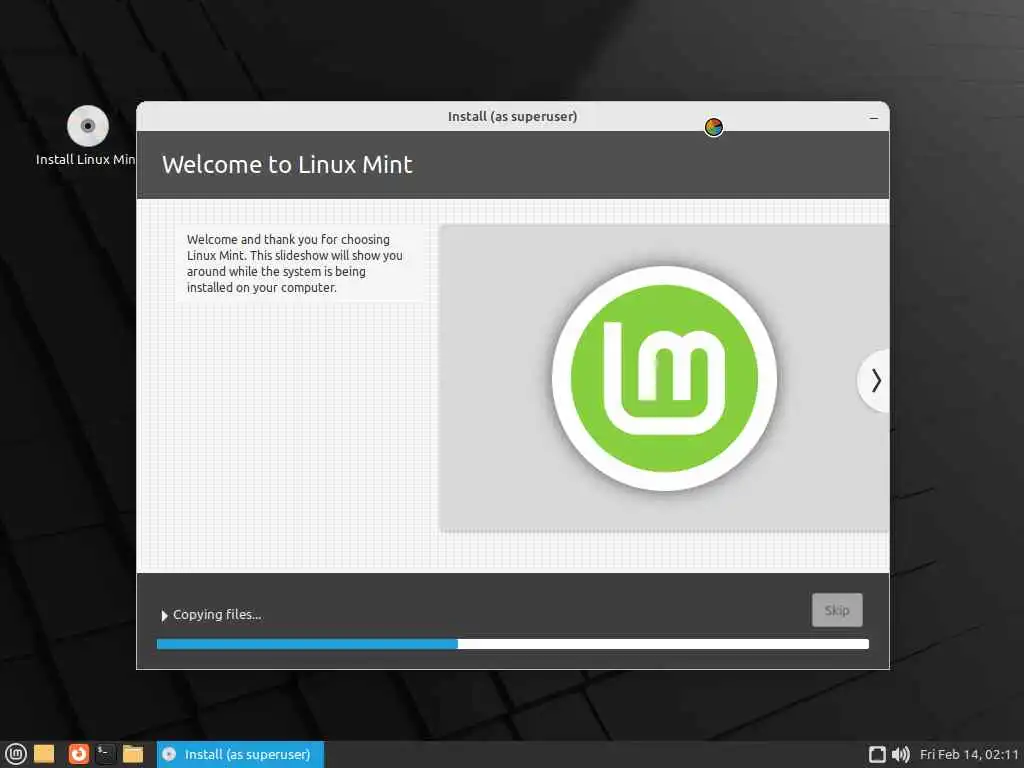Select the Install (as superuser) taskbar entry
1024x768 pixels.
240,754
